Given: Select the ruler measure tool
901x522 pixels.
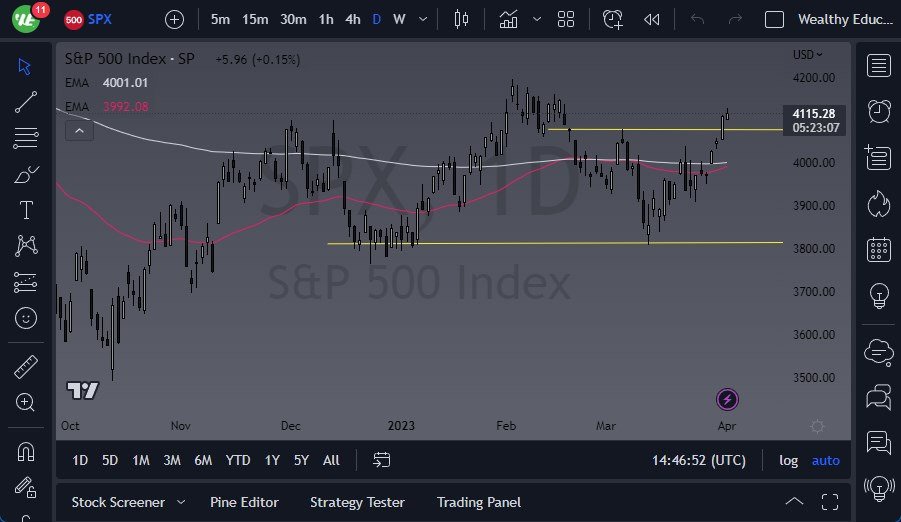Looking at the screenshot, I should click(x=26, y=367).
